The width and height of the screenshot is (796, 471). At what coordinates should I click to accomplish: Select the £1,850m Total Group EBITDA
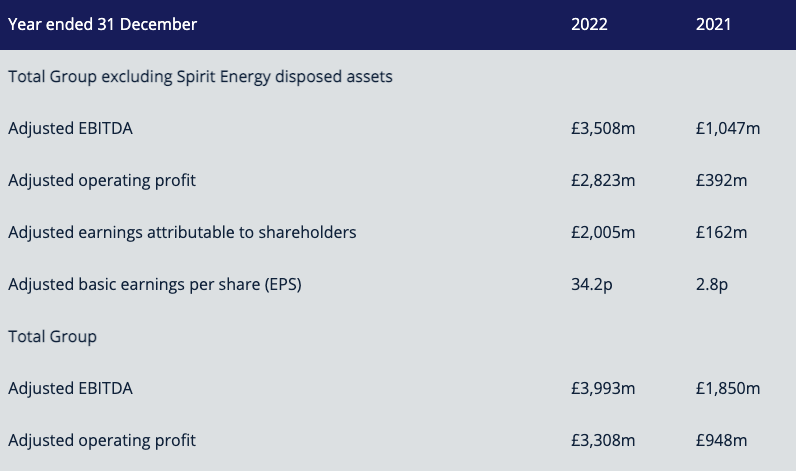tap(728, 389)
